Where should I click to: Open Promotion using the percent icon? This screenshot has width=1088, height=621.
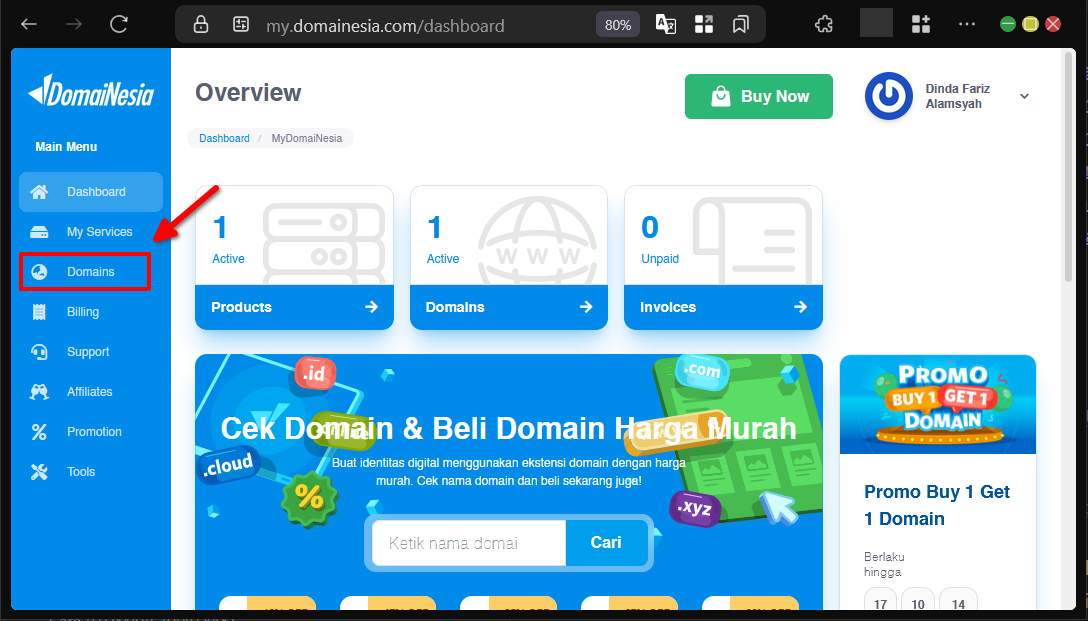38,431
